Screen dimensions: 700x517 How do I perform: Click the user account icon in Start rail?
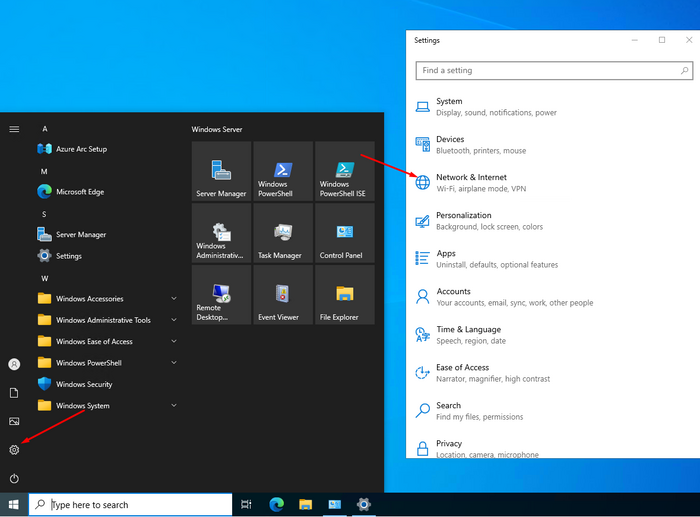pos(14,364)
